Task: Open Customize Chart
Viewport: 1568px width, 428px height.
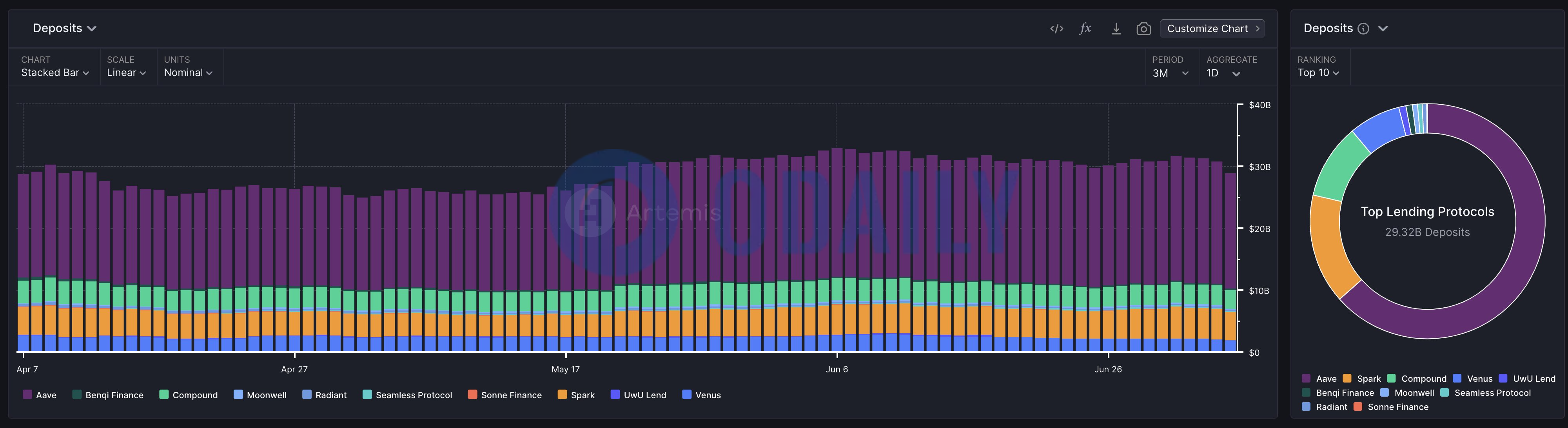Action: pos(1212,29)
